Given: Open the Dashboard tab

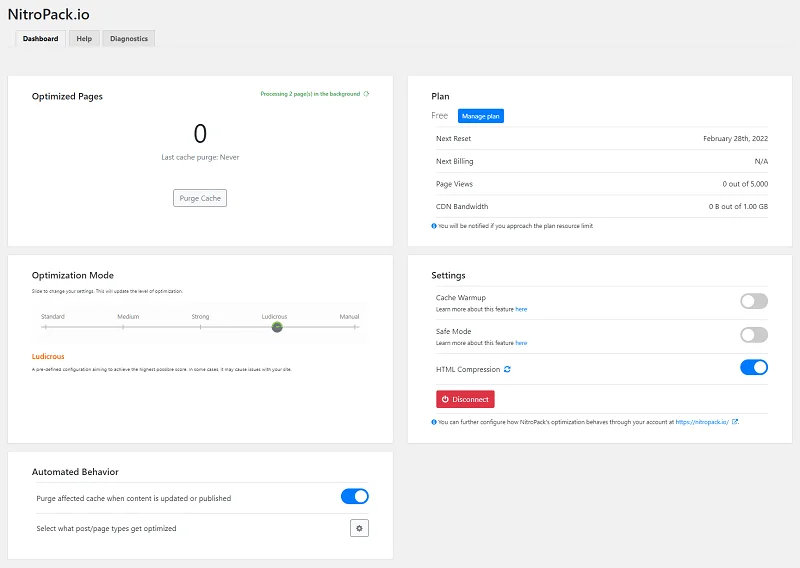Looking at the screenshot, I should click(x=40, y=39).
